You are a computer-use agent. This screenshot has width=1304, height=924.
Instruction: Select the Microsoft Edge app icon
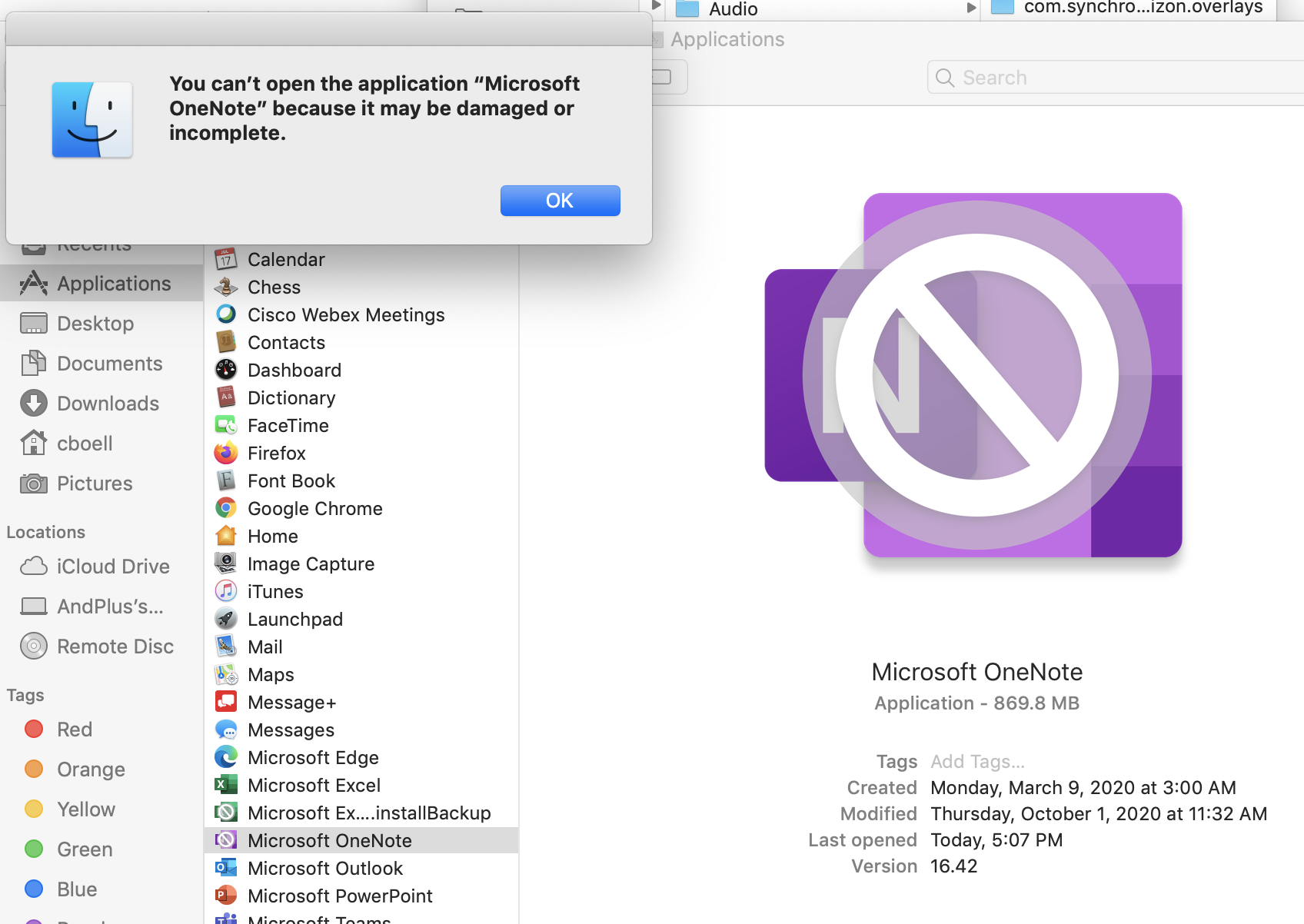[x=225, y=757]
